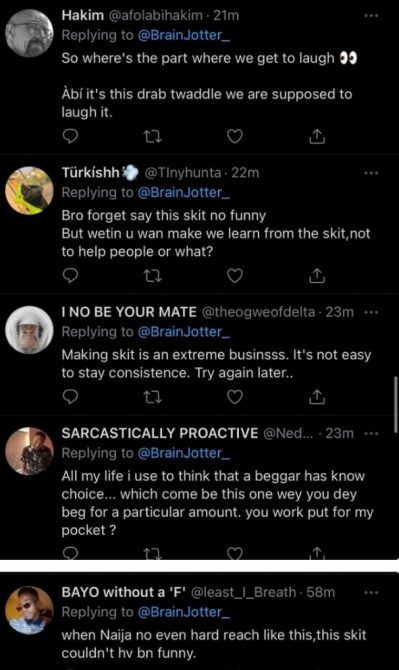Like Türkíshh's tweet

(x=234, y=276)
